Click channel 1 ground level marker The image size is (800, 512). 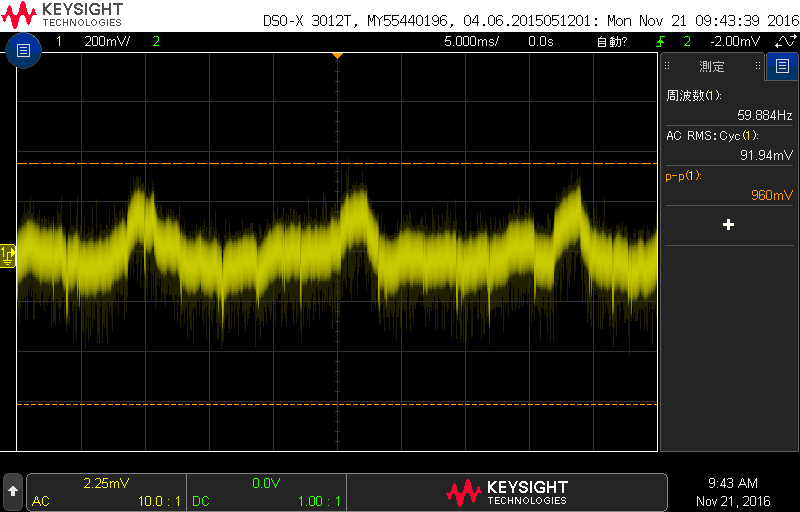(x=10, y=257)
